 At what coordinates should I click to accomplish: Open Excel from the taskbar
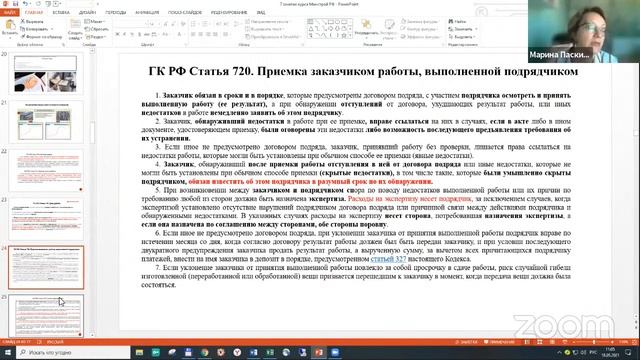[x=270, y=352]
